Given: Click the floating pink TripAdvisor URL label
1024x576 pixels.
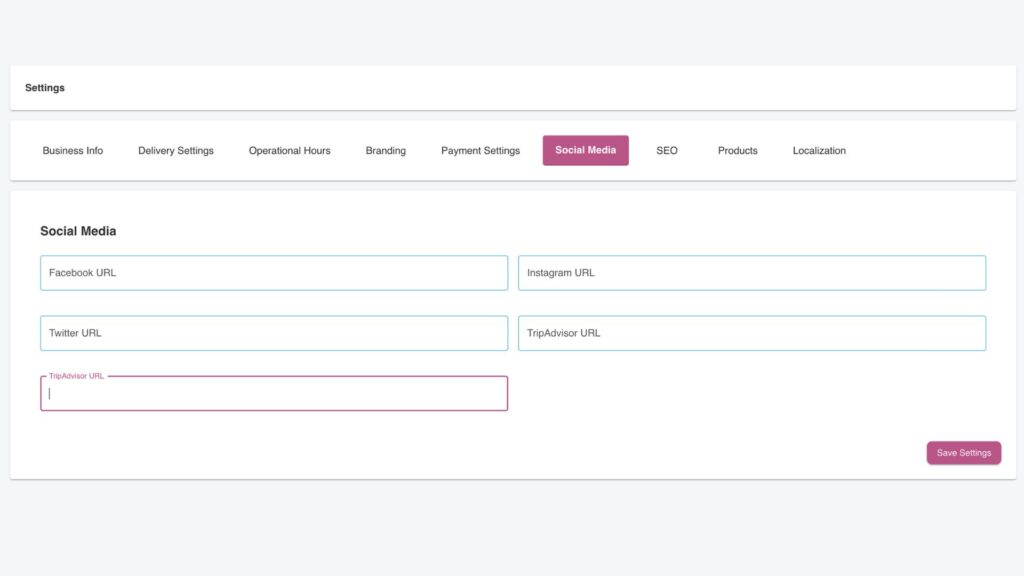Looking at the screenshot, I should pos(76,376).
